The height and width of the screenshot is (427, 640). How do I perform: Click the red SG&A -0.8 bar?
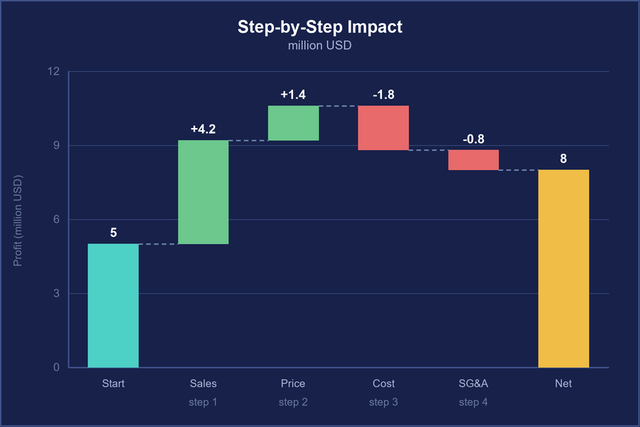(473, 160)
